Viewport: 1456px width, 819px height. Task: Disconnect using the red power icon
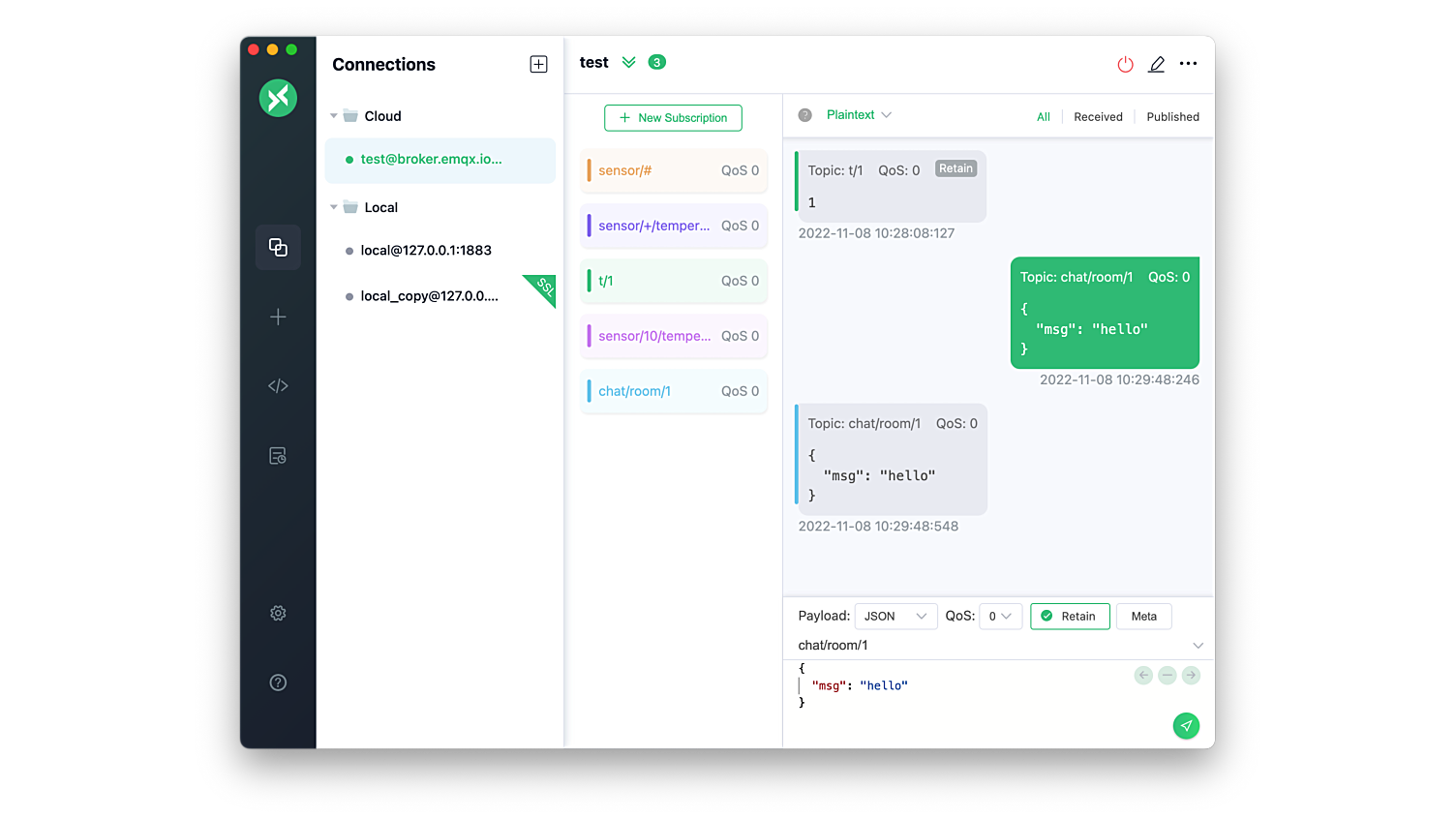click(1124, 64)
